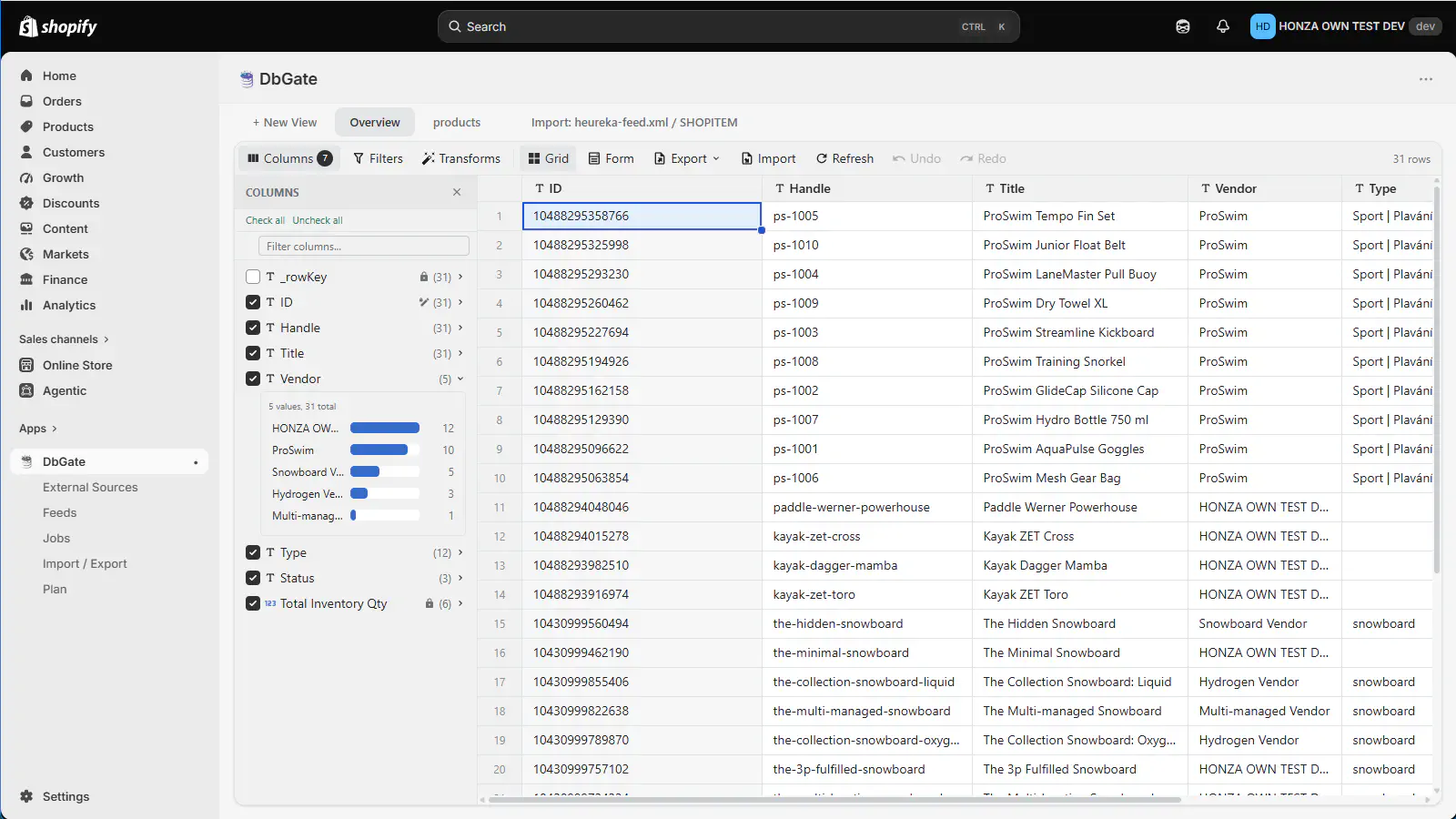This screenshot has width=1456, height=819.
Task: Uncheck the Status column checkbox
Action: click(x=253, y=578)
